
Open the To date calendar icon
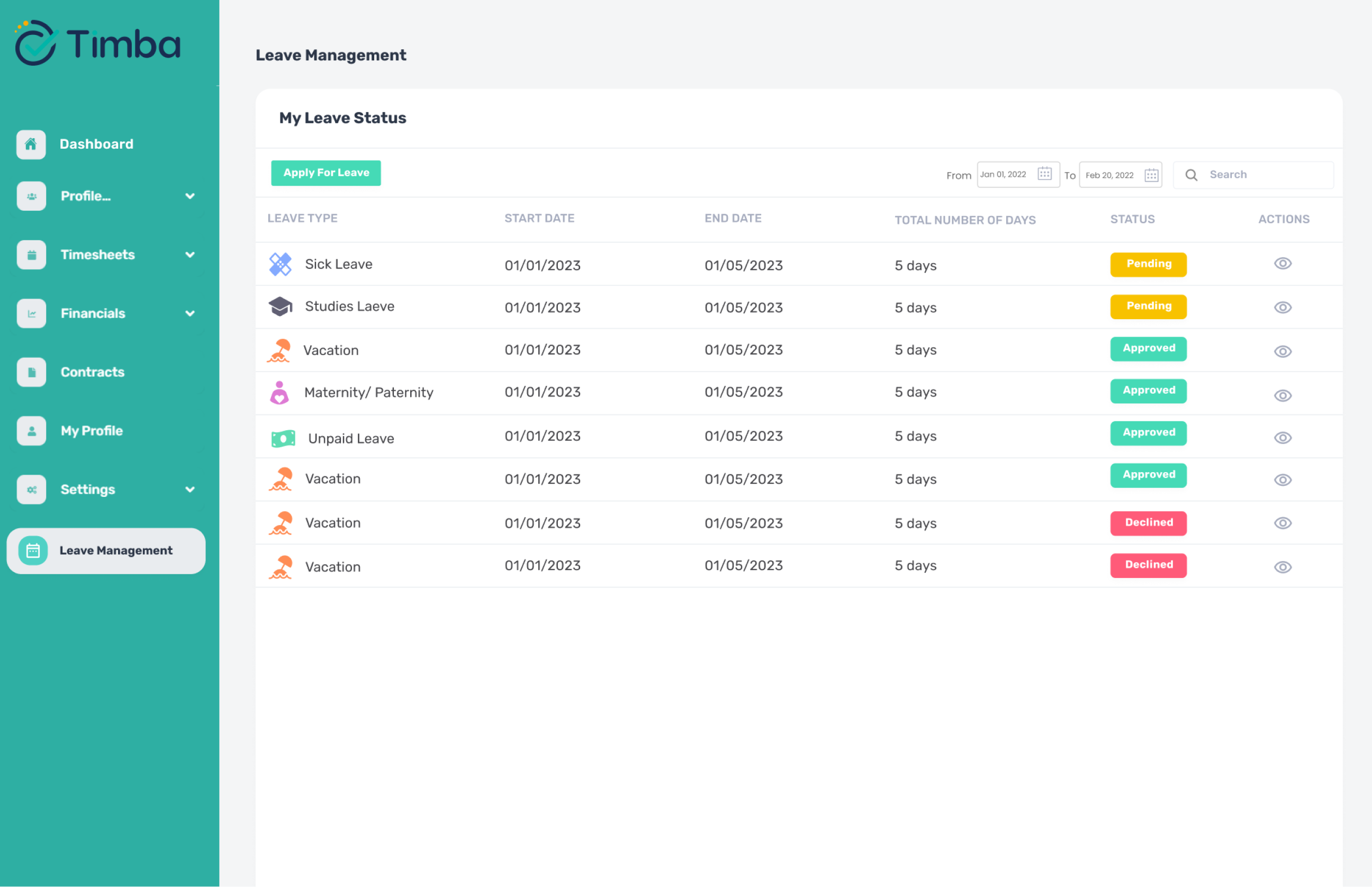tap(1151, 175)
